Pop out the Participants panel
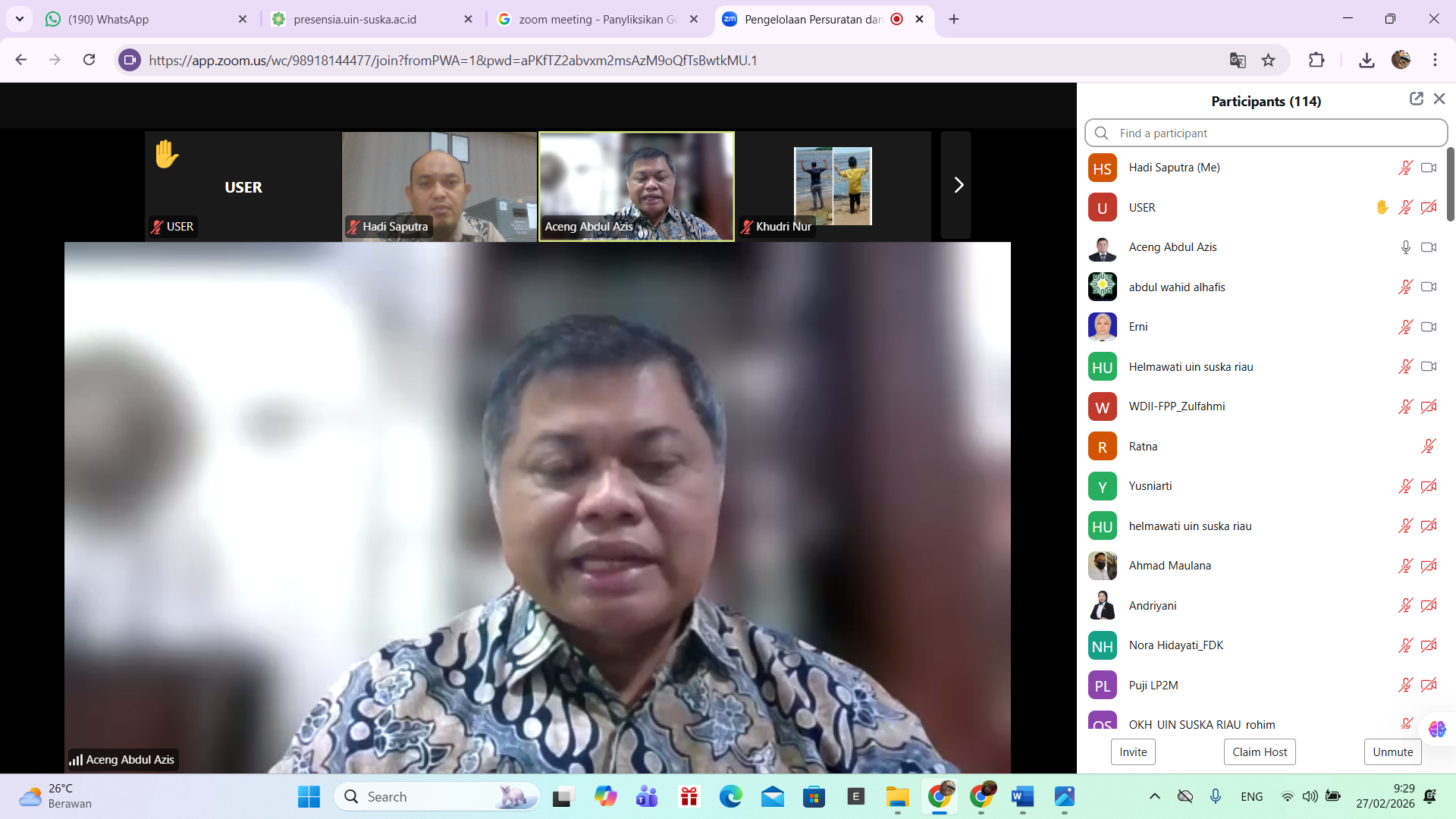Image resolution: width=1456 pixels, height=819 pixels. [x=1416, y=99]
